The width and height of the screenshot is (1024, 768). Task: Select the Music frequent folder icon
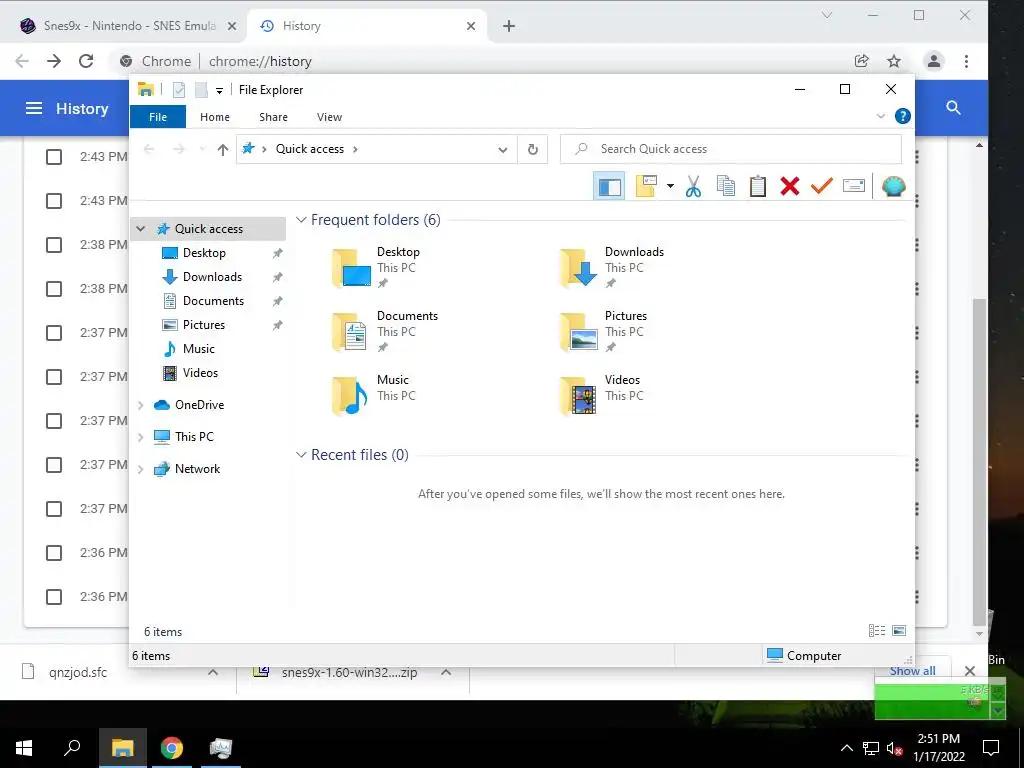[350, 396]
